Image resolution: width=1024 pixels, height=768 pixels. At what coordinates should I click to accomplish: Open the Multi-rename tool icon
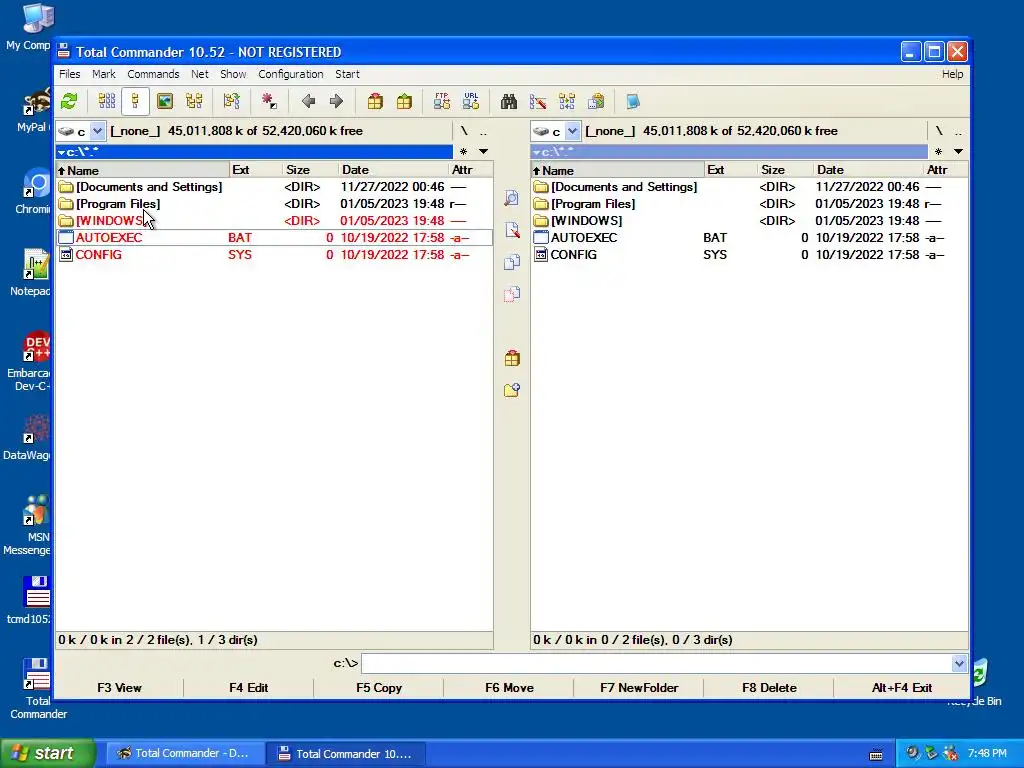point(538,101)
